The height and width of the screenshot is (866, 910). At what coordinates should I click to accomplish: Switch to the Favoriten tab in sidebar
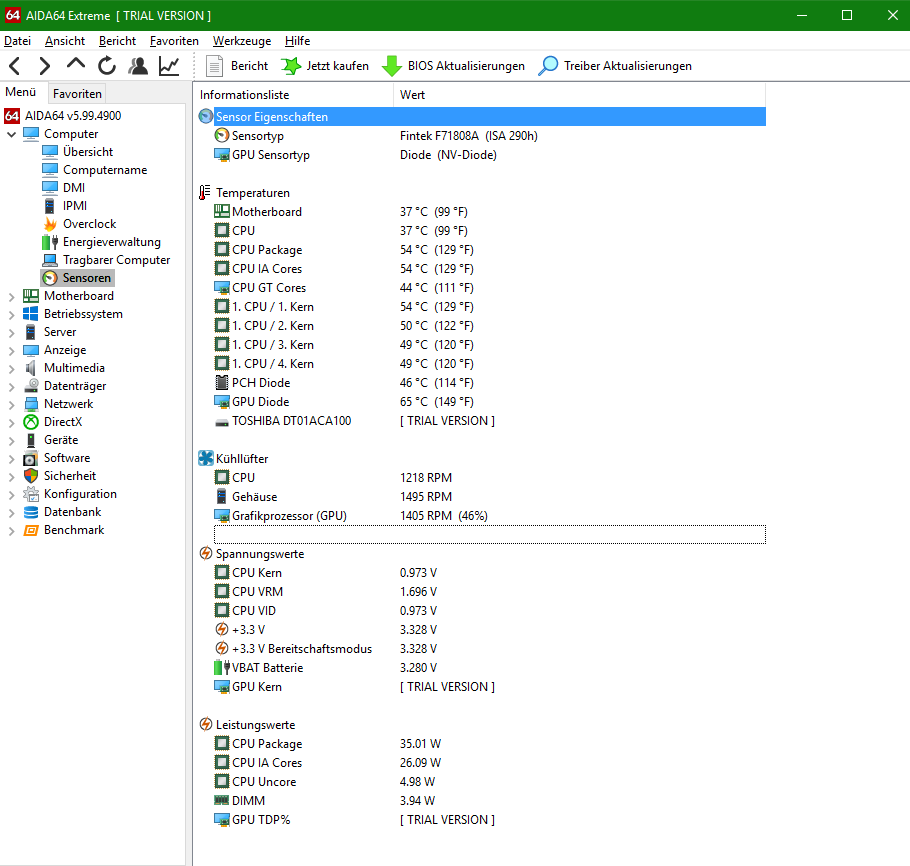[x=77, y=94]
